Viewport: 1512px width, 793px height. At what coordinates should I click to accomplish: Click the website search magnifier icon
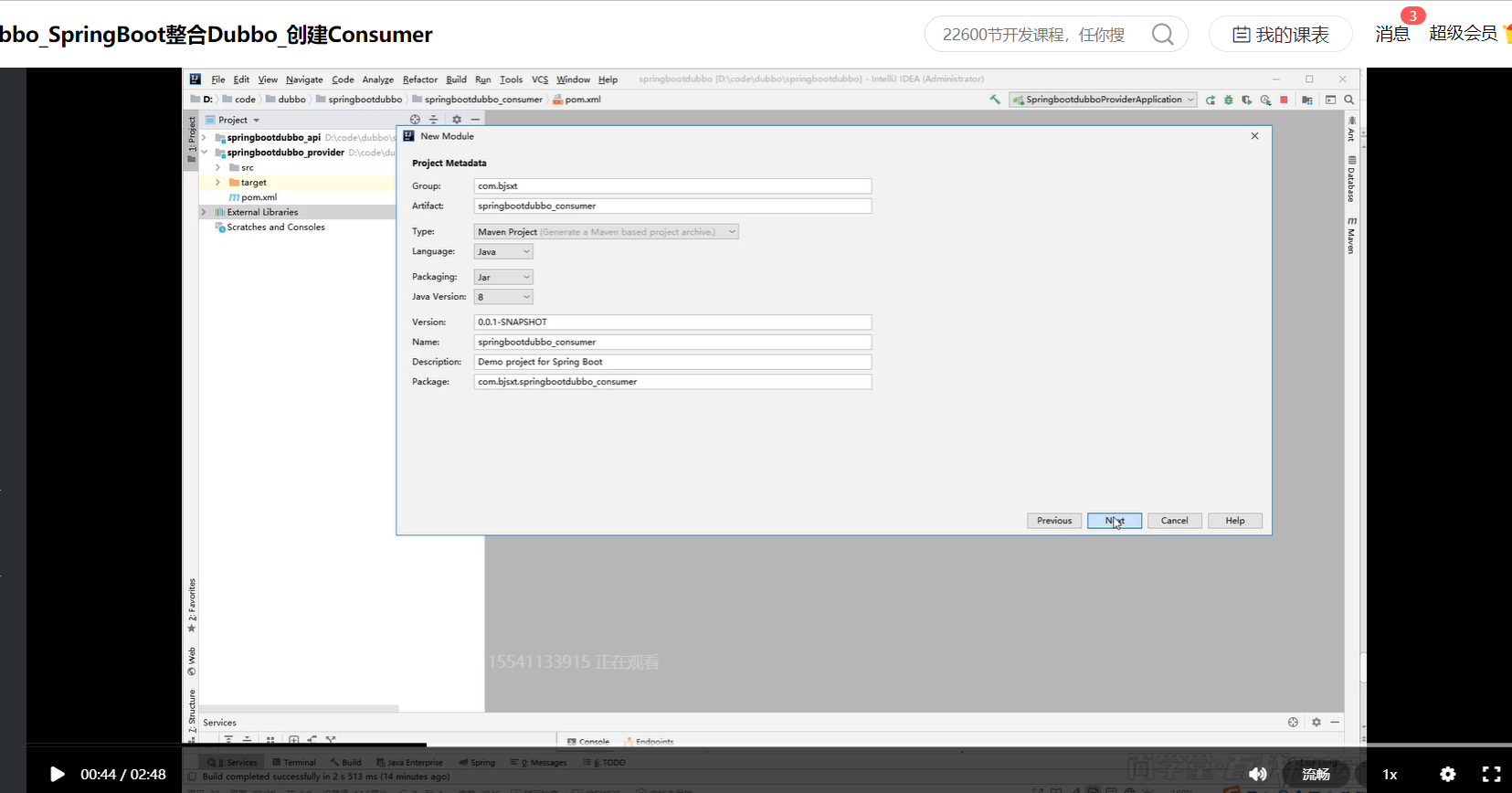1162,34
